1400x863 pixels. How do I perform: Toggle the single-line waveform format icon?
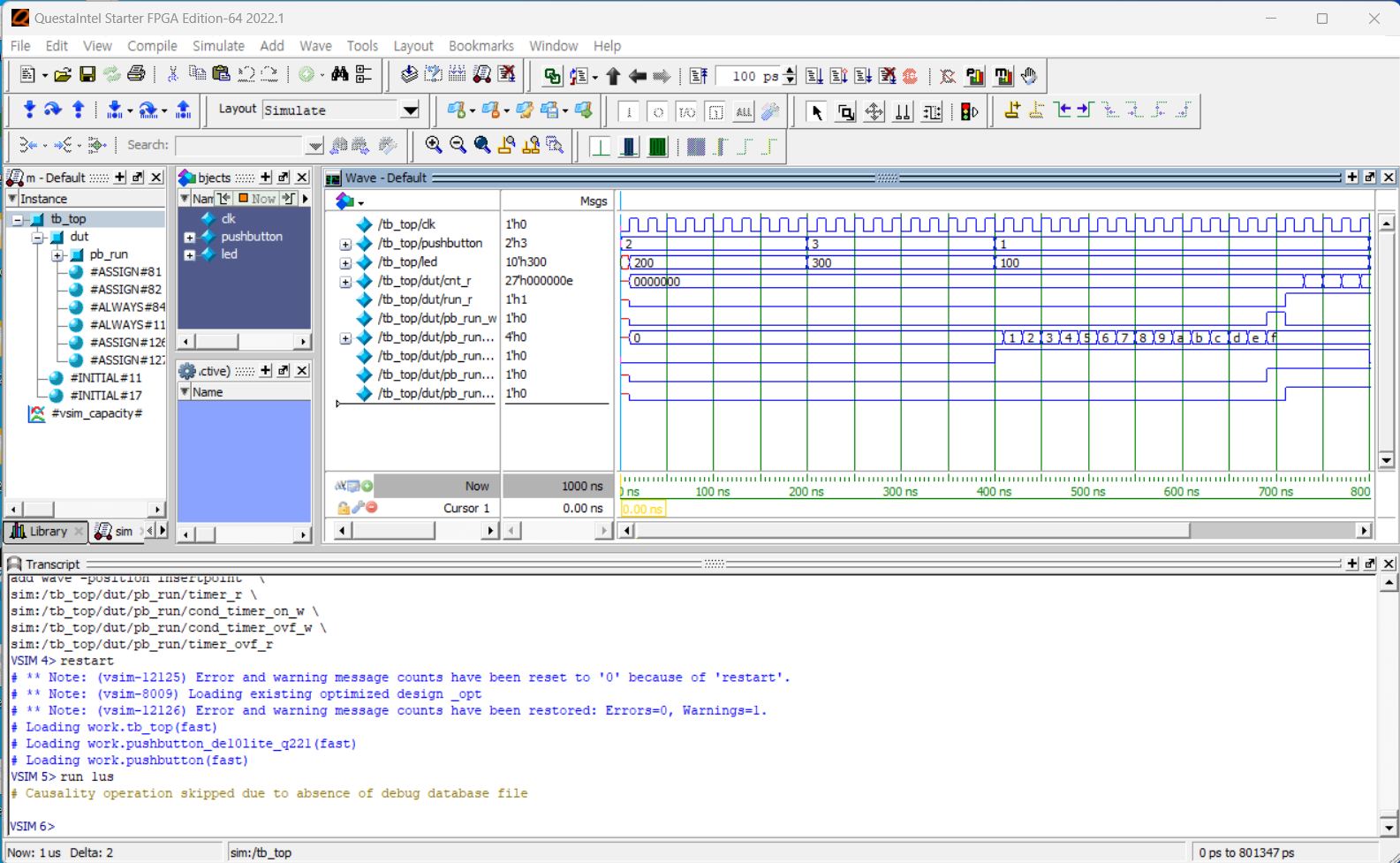point(600,146)
